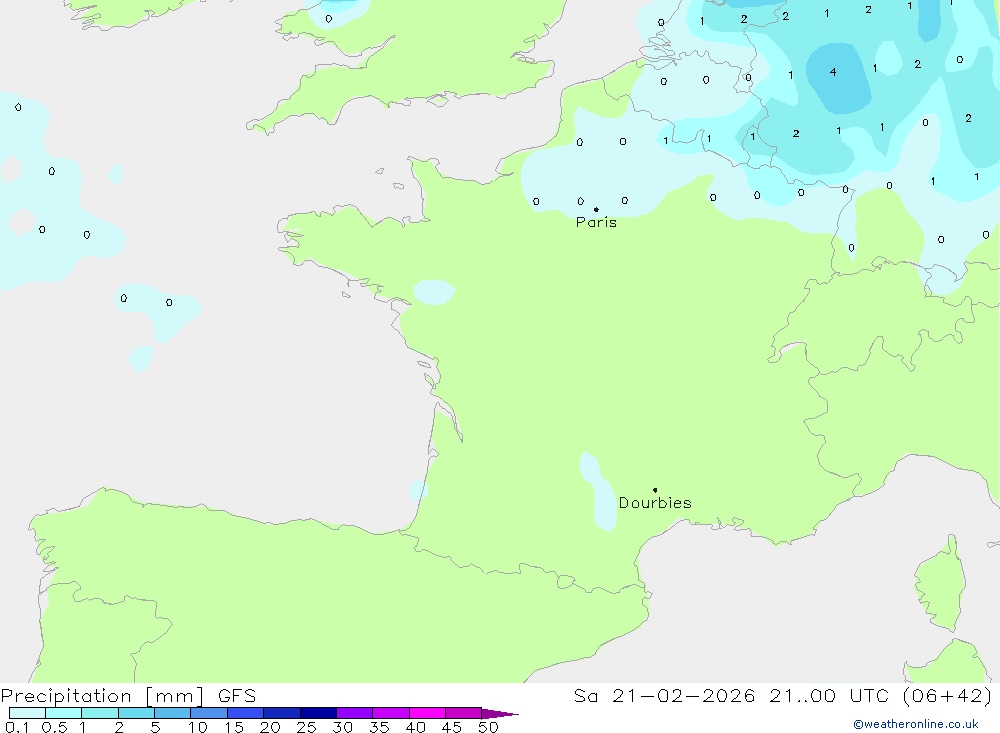Click the Dourbies location dot
Image resolution: width=1000 pixels, height=733 pixels.
(655, 490)
